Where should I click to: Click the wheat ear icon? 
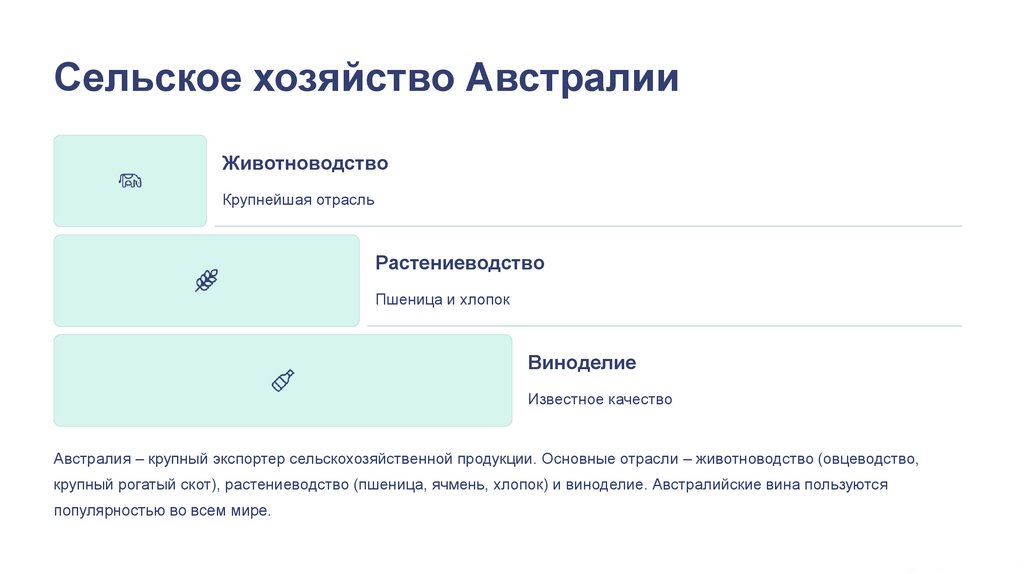(x=206, y=280)
